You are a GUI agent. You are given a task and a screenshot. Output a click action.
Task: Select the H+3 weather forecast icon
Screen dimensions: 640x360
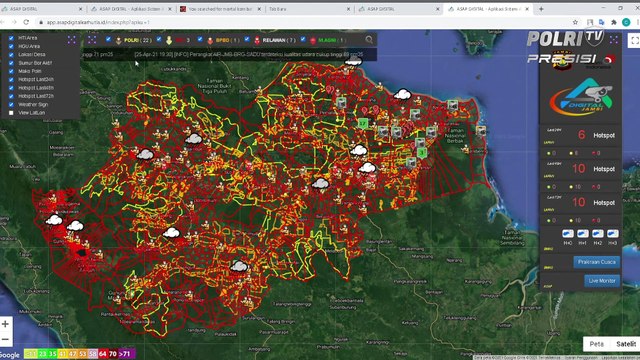613,233
